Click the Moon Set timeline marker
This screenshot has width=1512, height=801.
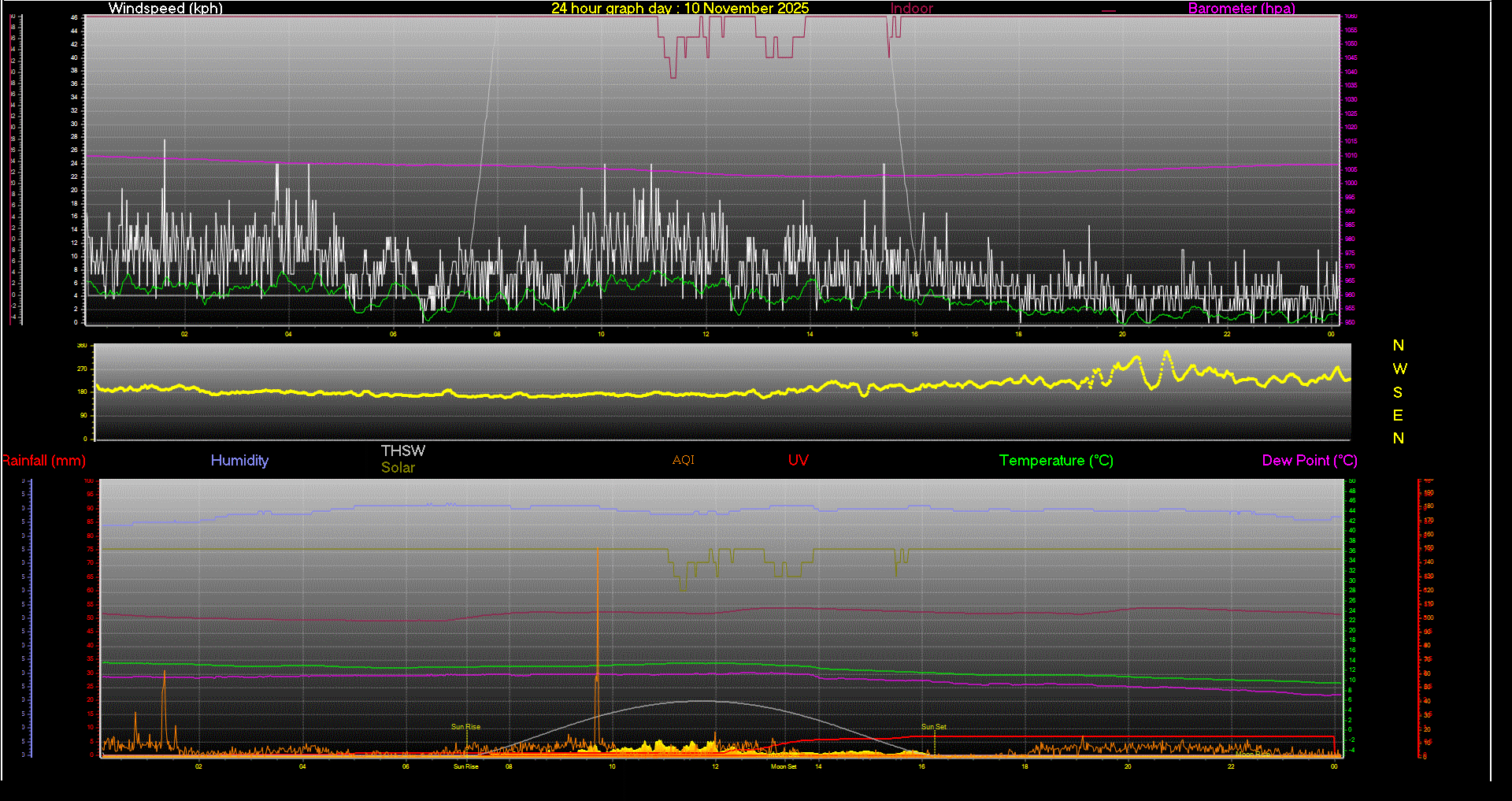[x=784, y=766]
